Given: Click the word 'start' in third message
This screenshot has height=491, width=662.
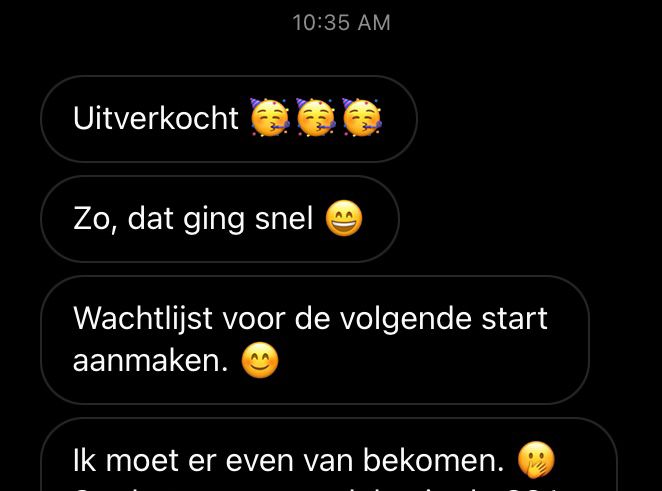Looking at the screenshot, I should pyautogui.click(x=515, y=318).
